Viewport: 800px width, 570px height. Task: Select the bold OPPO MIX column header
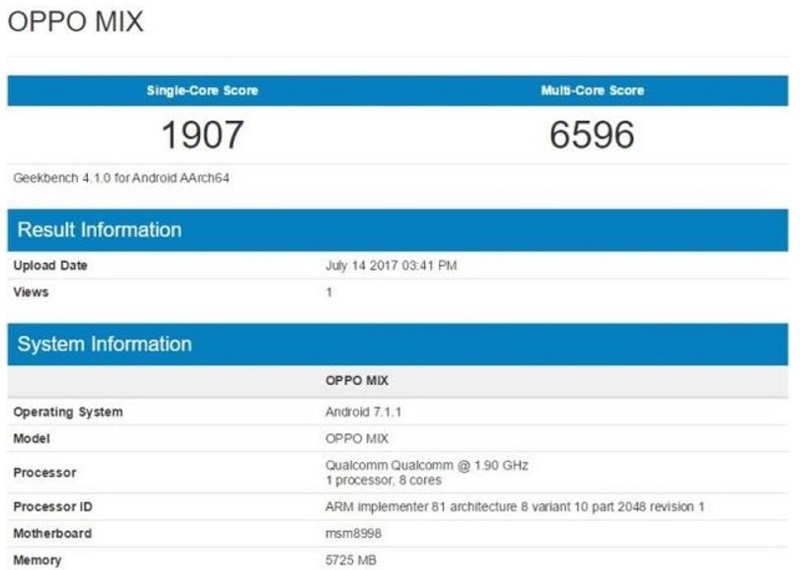pos(357,380)
